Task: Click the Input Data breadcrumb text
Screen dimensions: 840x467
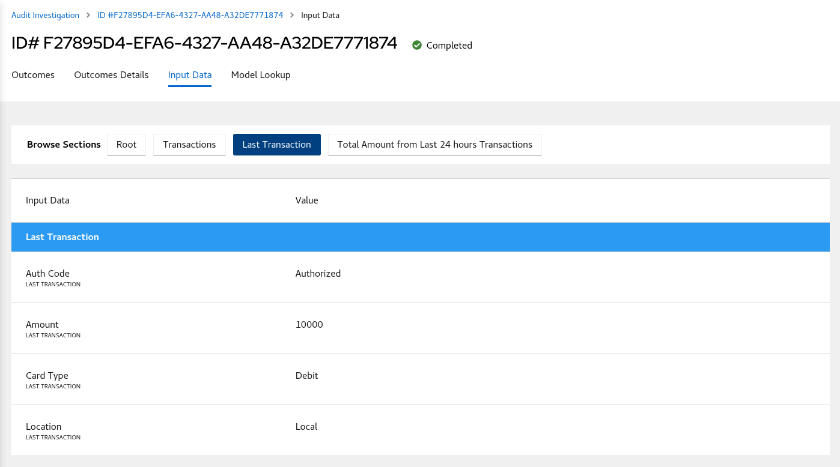Action: pos(320,15)
